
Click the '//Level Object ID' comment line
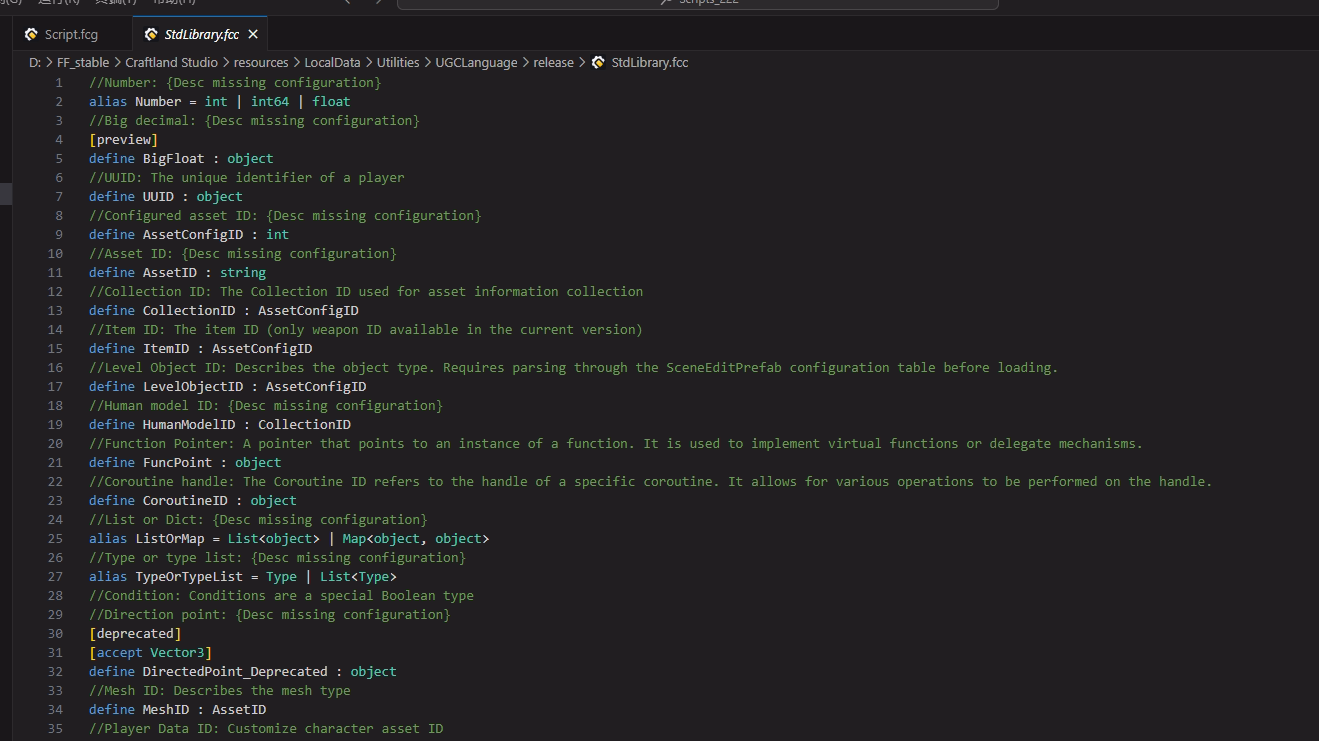[x=573, y=367]
